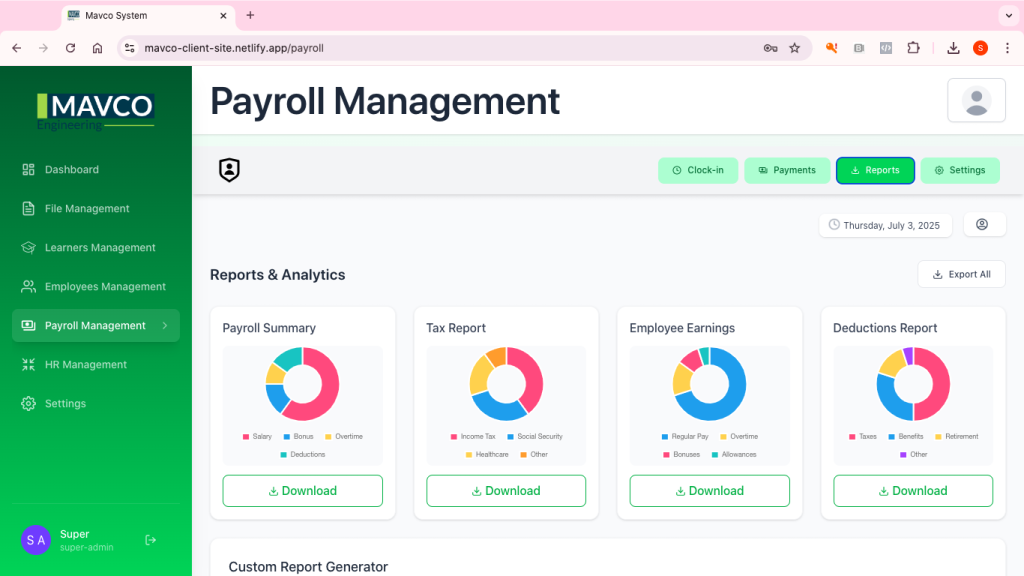Viewport: 1024px width, 576px height.
Task: Click the pink Salary legend swatch
Action: click(x=246, y=437)
